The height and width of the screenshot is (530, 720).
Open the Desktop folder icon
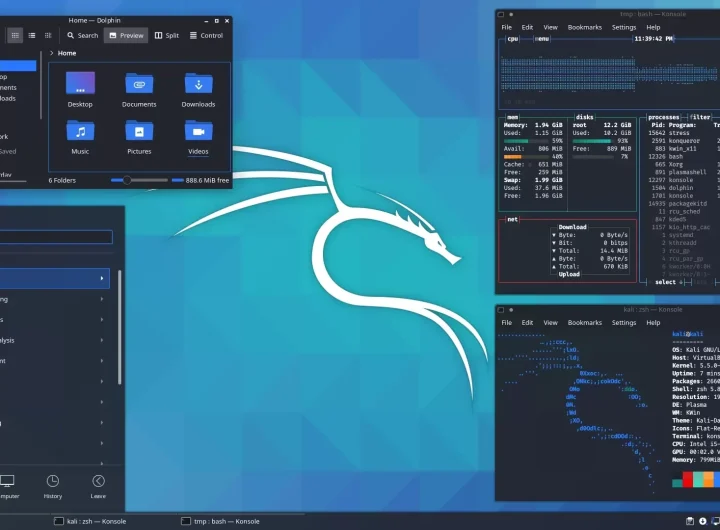pyautogui.click(x=80, y=85)
